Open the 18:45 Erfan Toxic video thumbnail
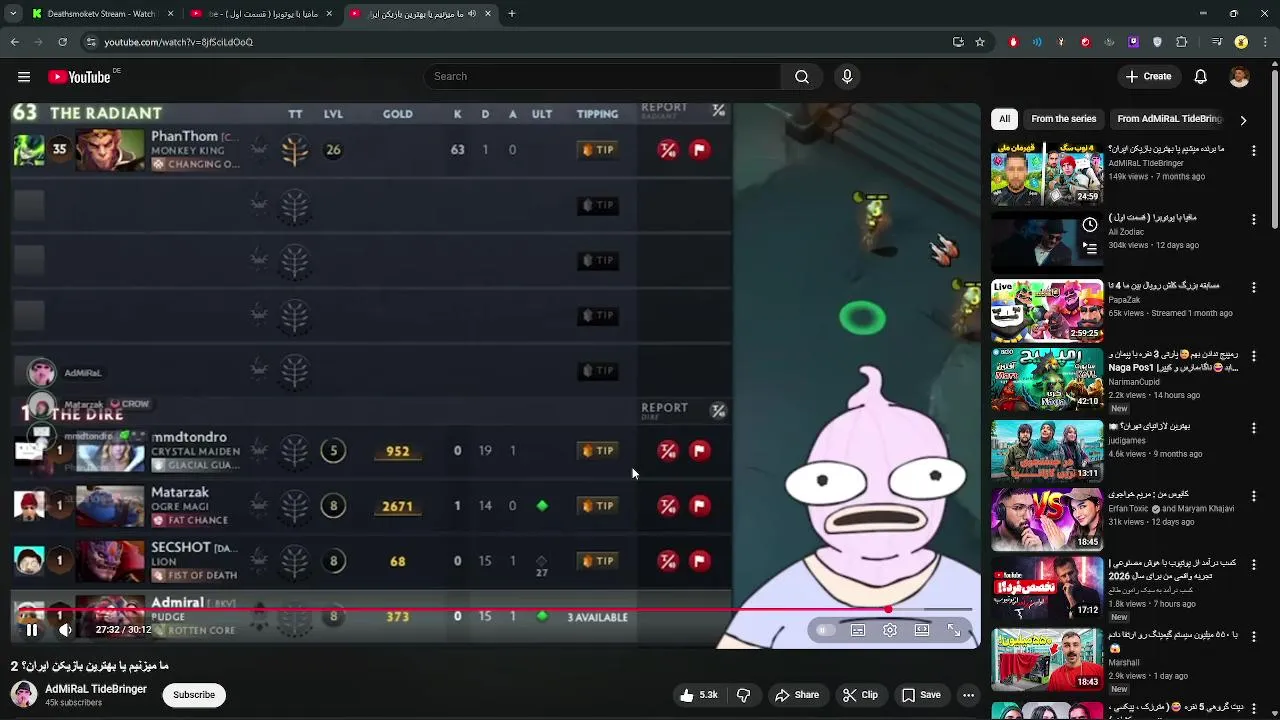The width and height of the screenshot is (1280, 720). tap(1047, 520)
